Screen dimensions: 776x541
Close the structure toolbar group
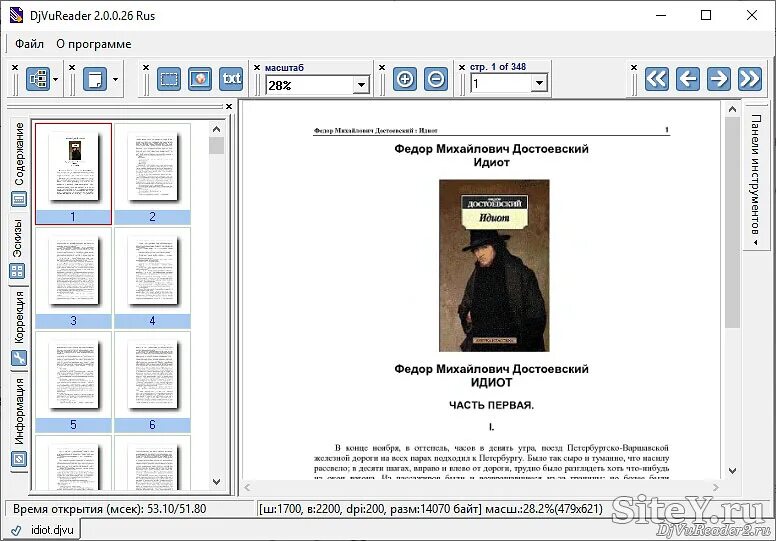click(15, 67)
